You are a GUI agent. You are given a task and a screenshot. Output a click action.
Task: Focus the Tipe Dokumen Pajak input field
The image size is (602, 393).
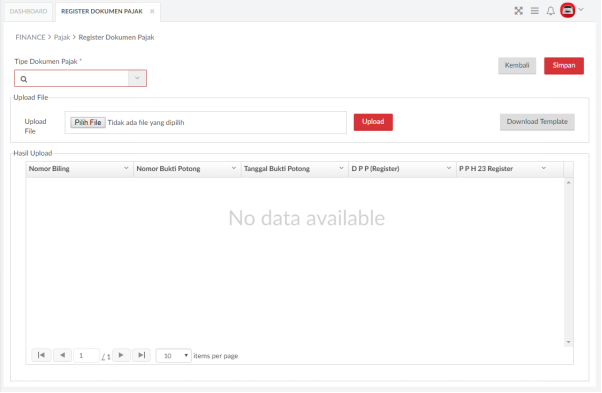(x=77, y=79)
